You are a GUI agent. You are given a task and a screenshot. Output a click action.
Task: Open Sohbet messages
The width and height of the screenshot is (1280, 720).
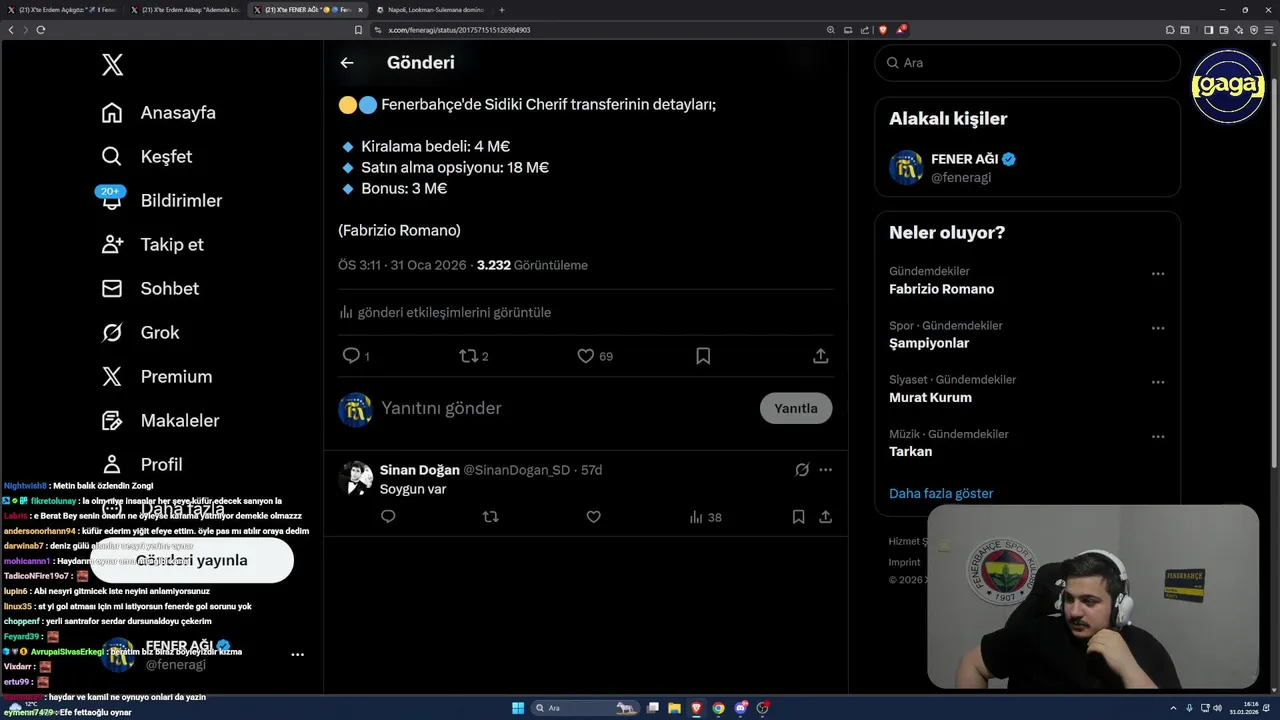(x=150, y=289)
